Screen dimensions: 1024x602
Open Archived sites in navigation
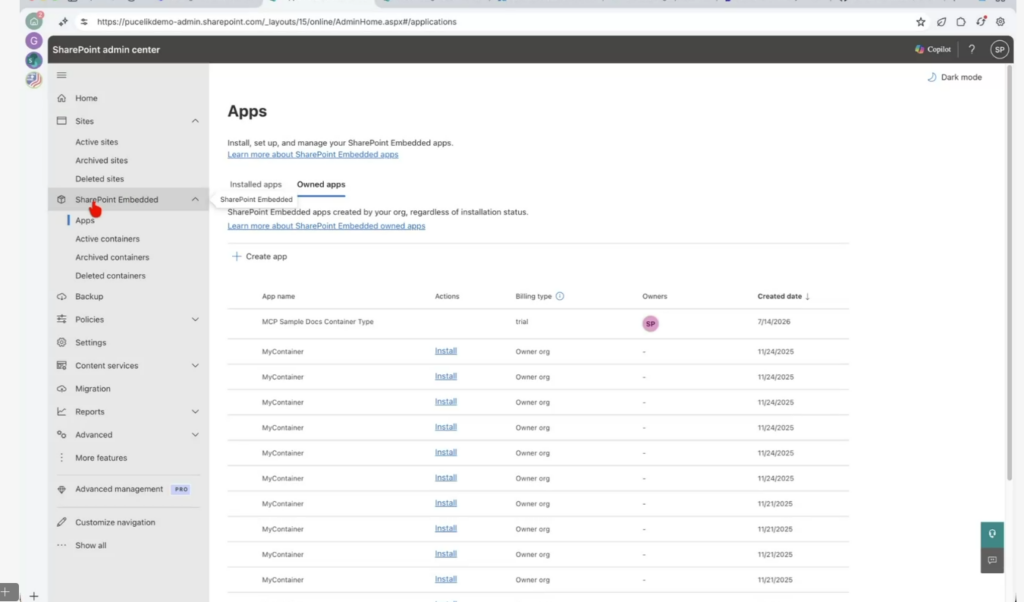101,160
